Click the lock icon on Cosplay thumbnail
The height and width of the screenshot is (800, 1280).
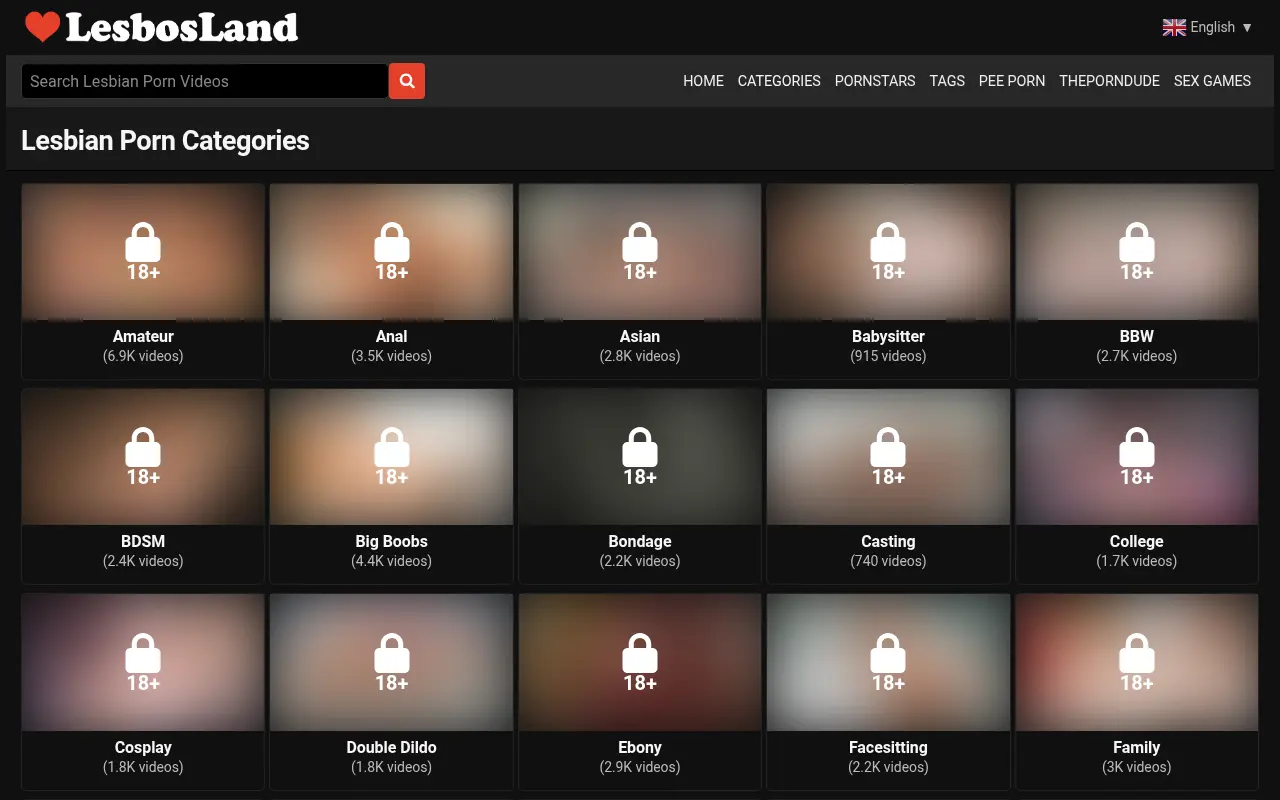click(x=143, y=653)
